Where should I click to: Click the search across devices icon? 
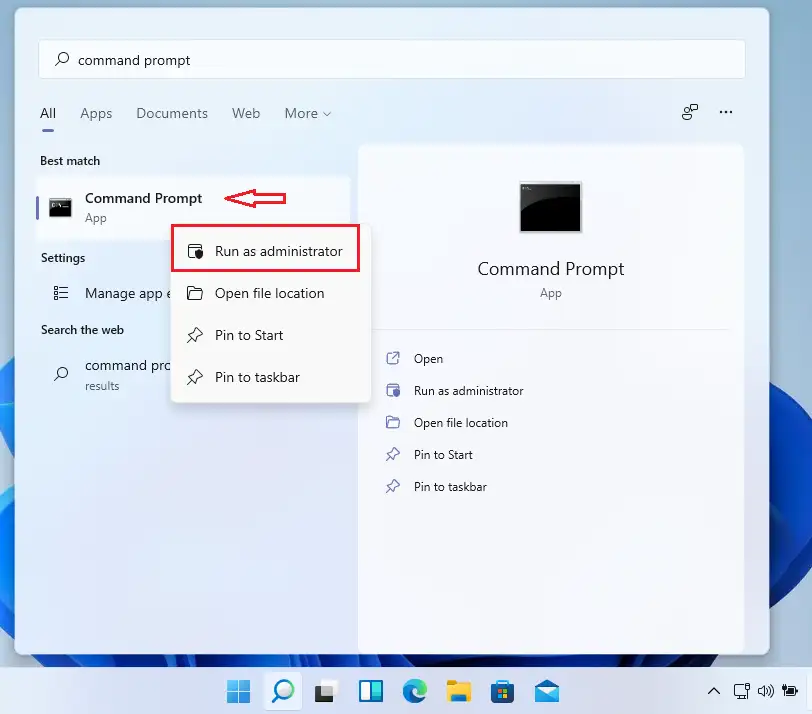(x=690, y=113)
